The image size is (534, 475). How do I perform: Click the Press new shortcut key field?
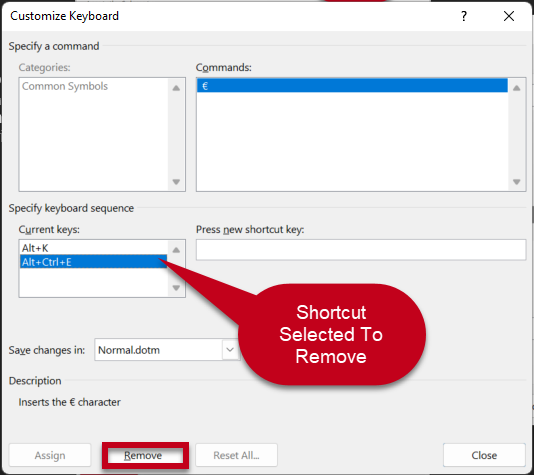pyautogui.click(x=361, y=250)
